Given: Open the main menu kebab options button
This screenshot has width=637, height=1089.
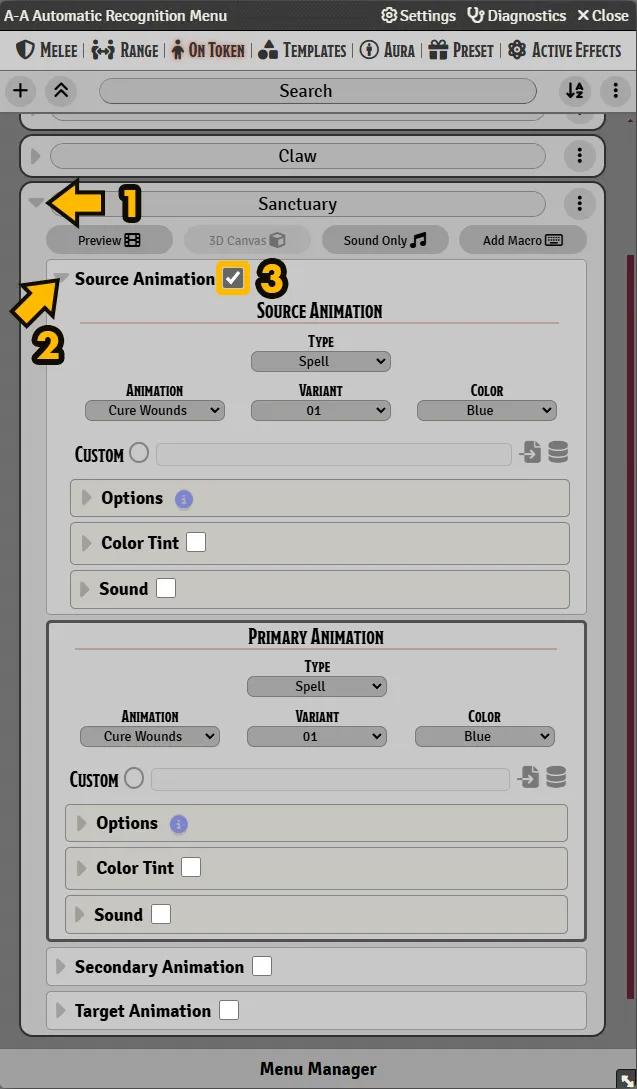Looking at the screenshot, I should 615,90.
